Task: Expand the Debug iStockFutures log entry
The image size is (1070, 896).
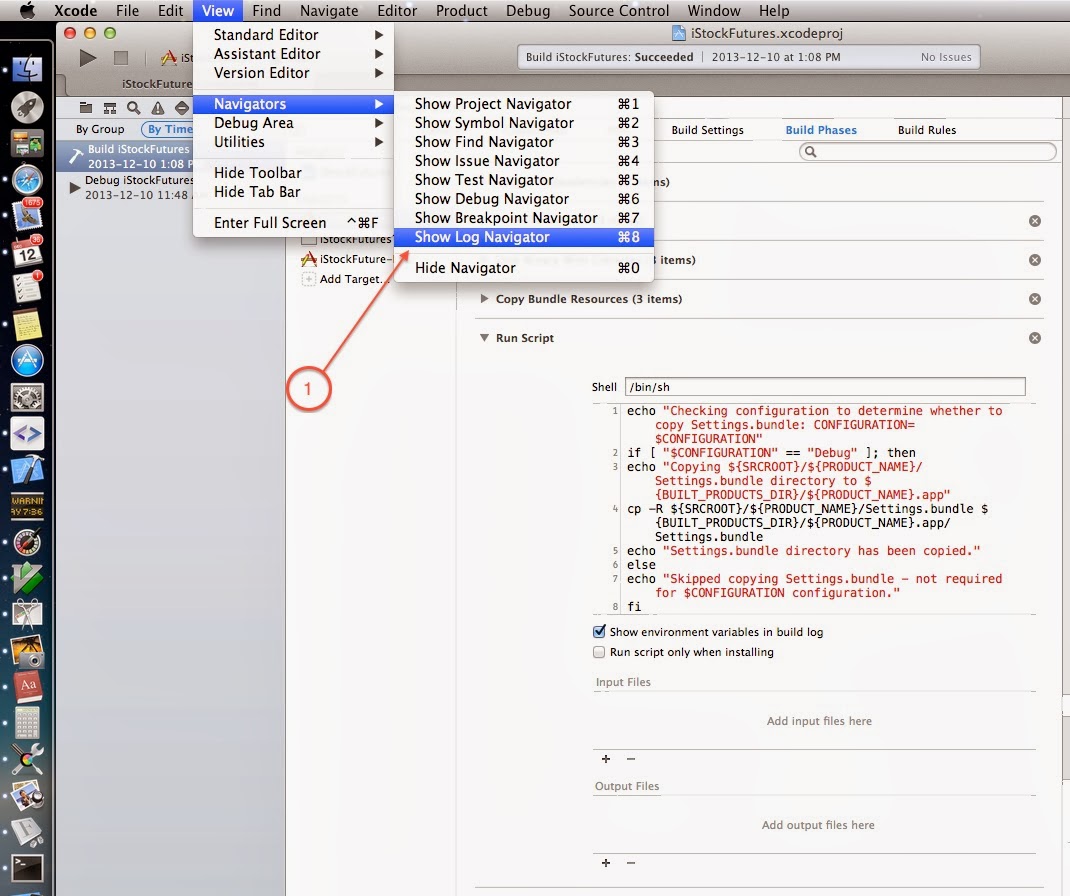Action: [74, 187]
